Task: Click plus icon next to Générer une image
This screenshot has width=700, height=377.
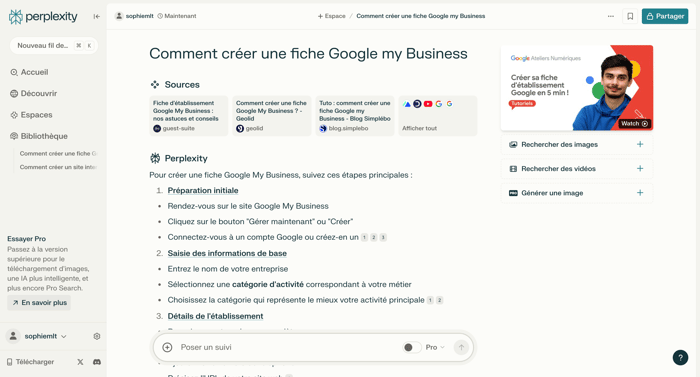Action: (640, 193)
